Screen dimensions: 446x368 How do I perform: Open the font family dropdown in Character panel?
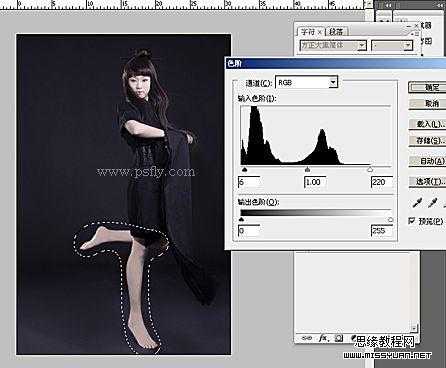333,45
